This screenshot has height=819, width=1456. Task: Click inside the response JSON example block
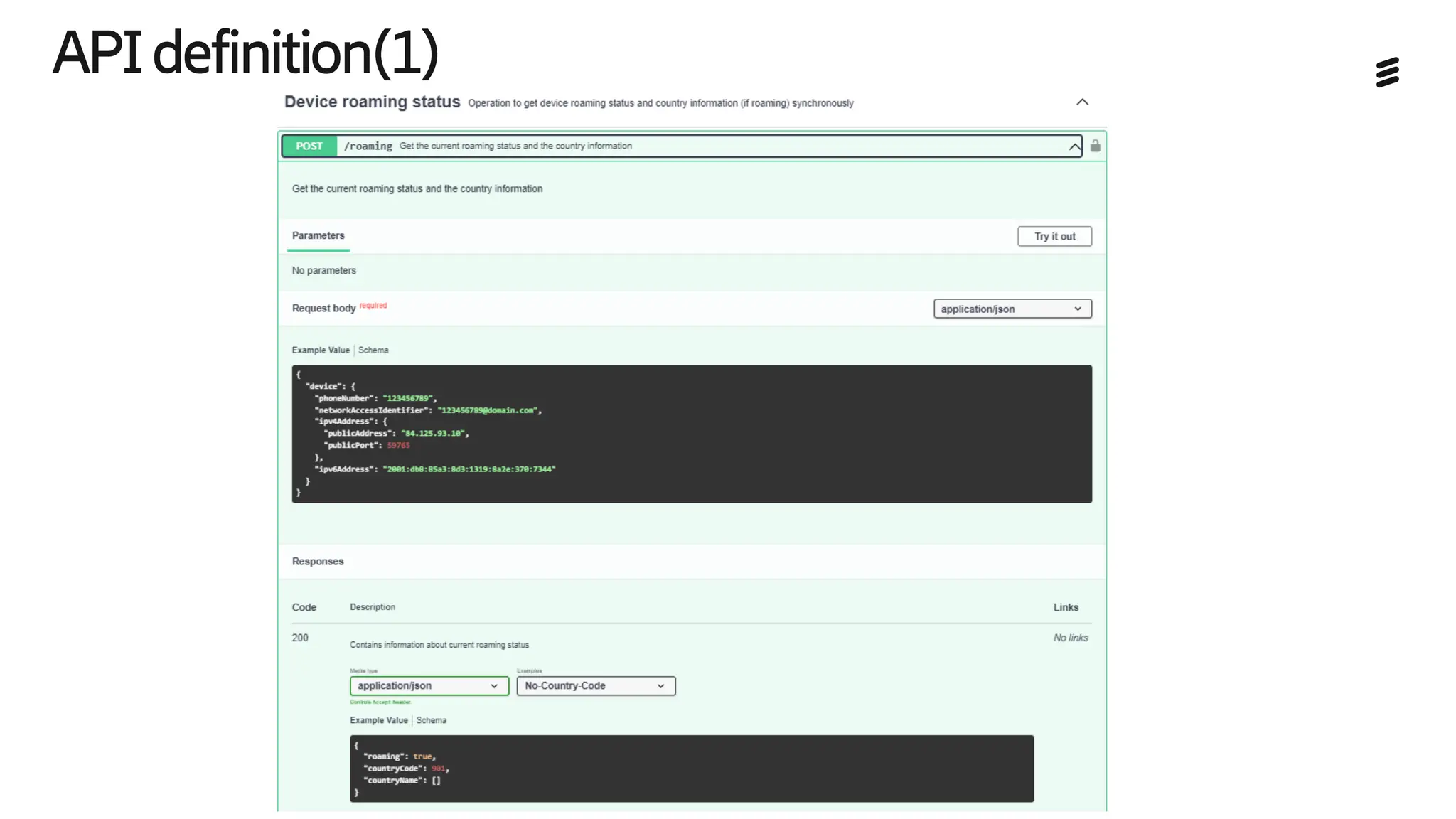(691, 768)
